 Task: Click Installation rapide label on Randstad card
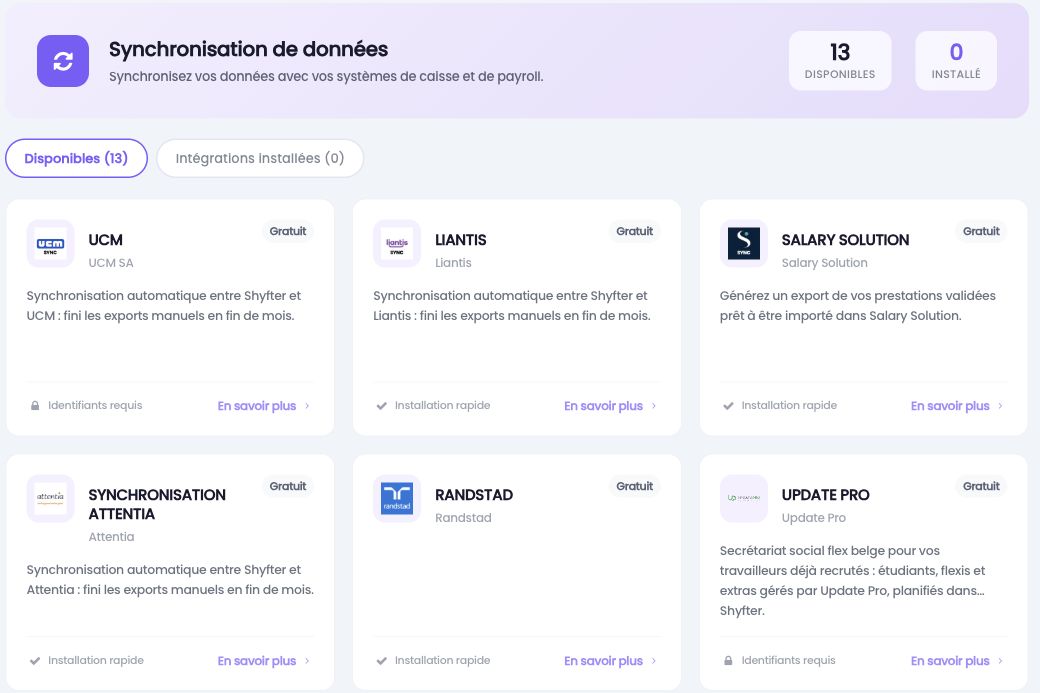[442, 660]
